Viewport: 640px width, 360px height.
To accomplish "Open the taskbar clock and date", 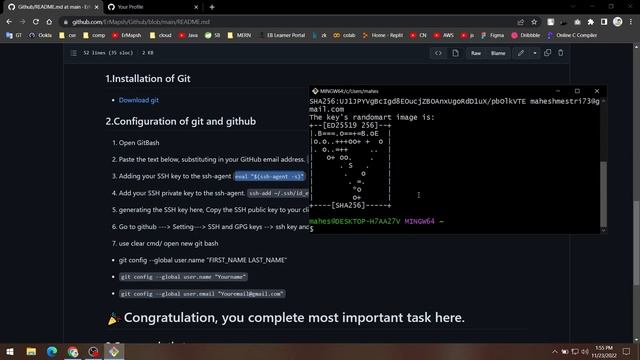I will pyautogui.click(x=604, y=351).
